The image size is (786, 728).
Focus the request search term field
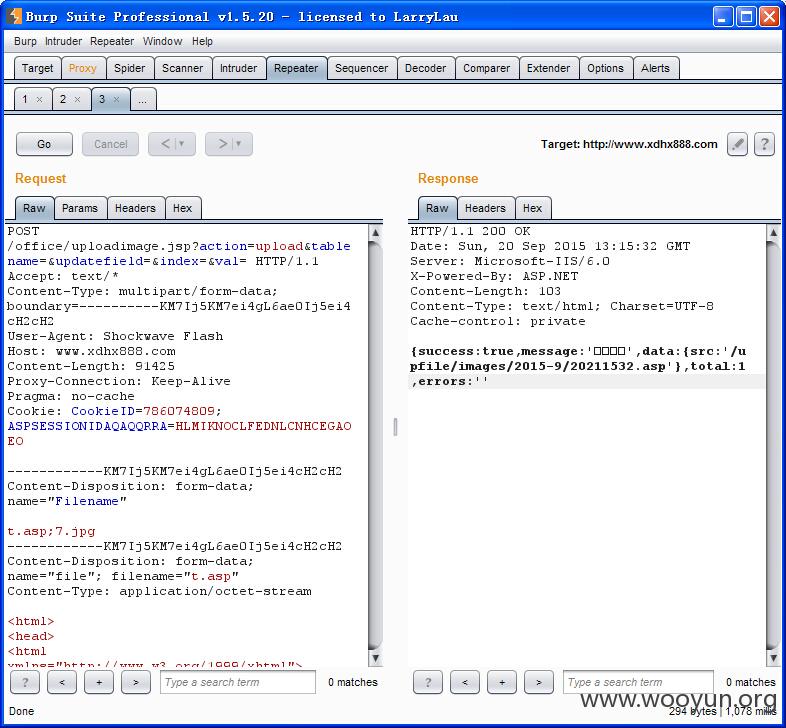pyautogui.click(x=238, y=682)
